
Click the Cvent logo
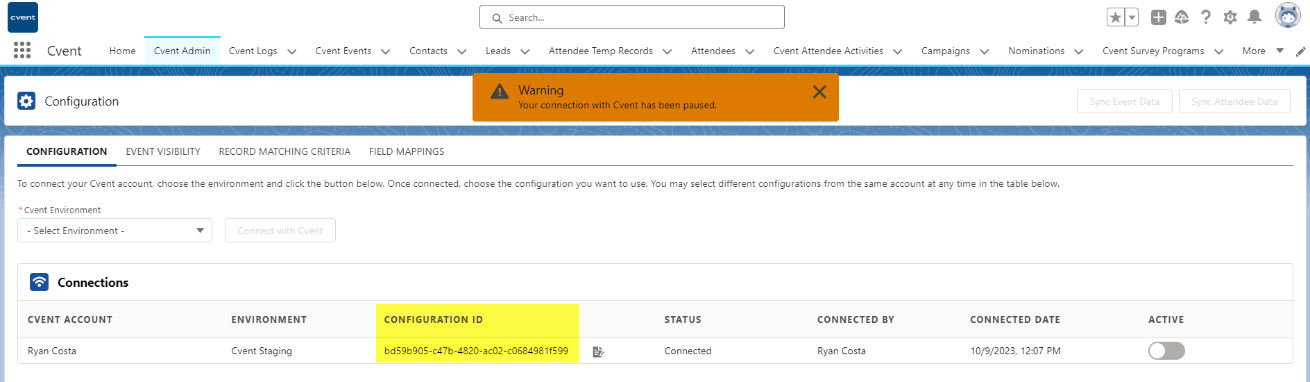pyautogui.click(x=23, y=17)
